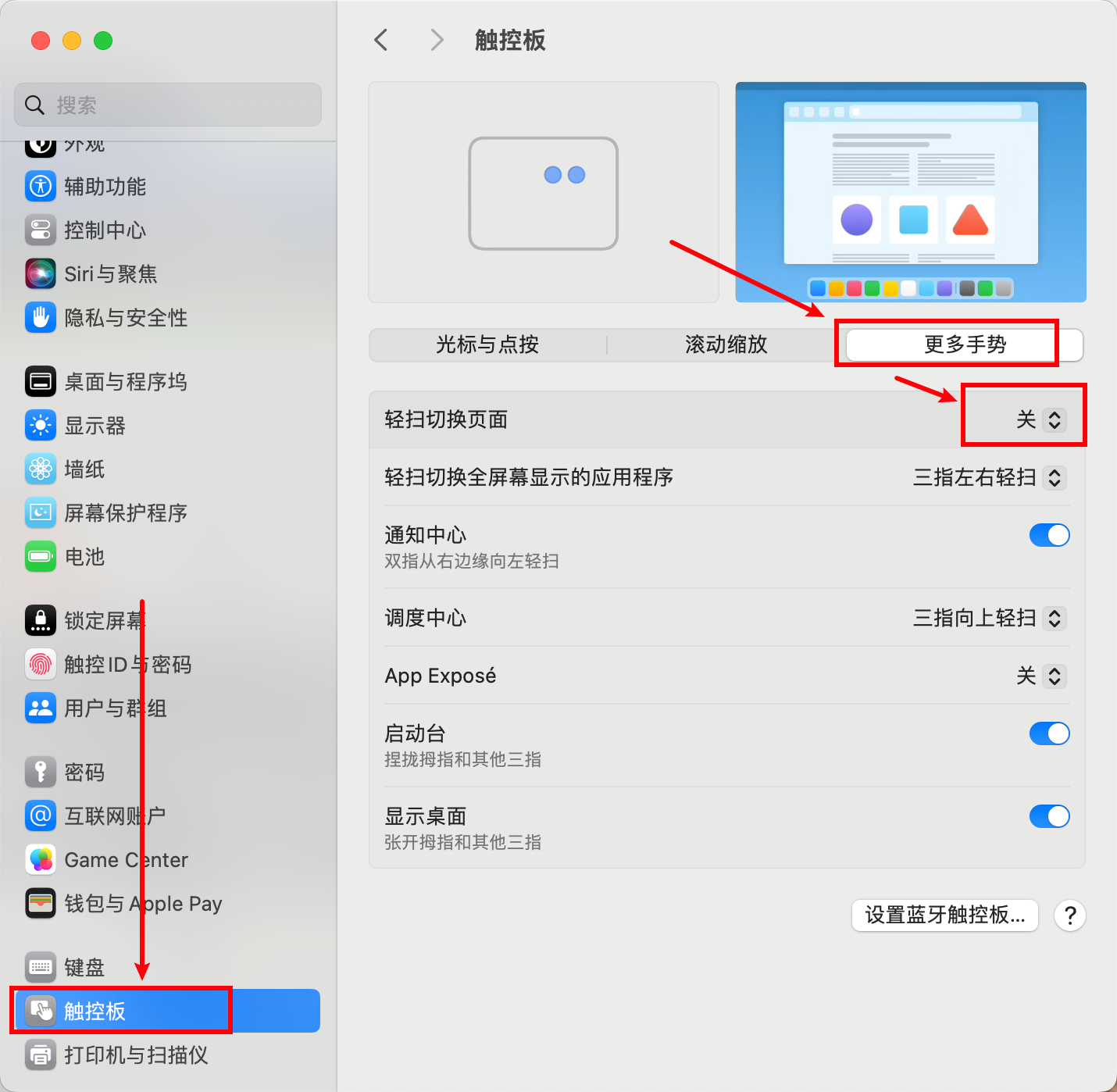Select the 控制中心 sidebar icon

tap(41, 230)
